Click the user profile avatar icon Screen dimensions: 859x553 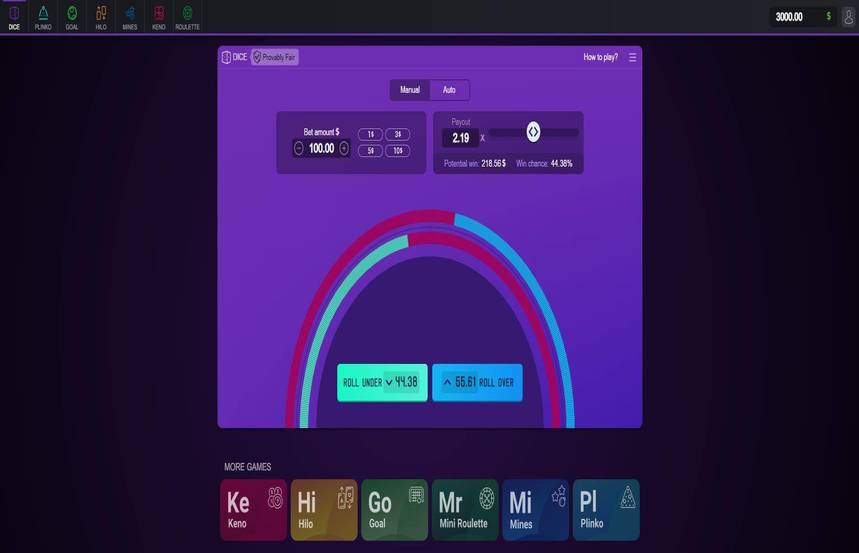point(848,17)
